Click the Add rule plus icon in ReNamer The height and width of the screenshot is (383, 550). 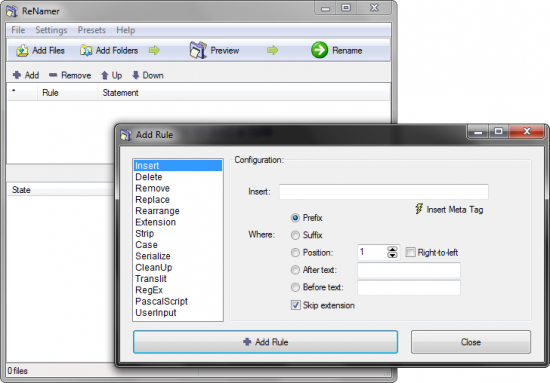pos(16,75)
